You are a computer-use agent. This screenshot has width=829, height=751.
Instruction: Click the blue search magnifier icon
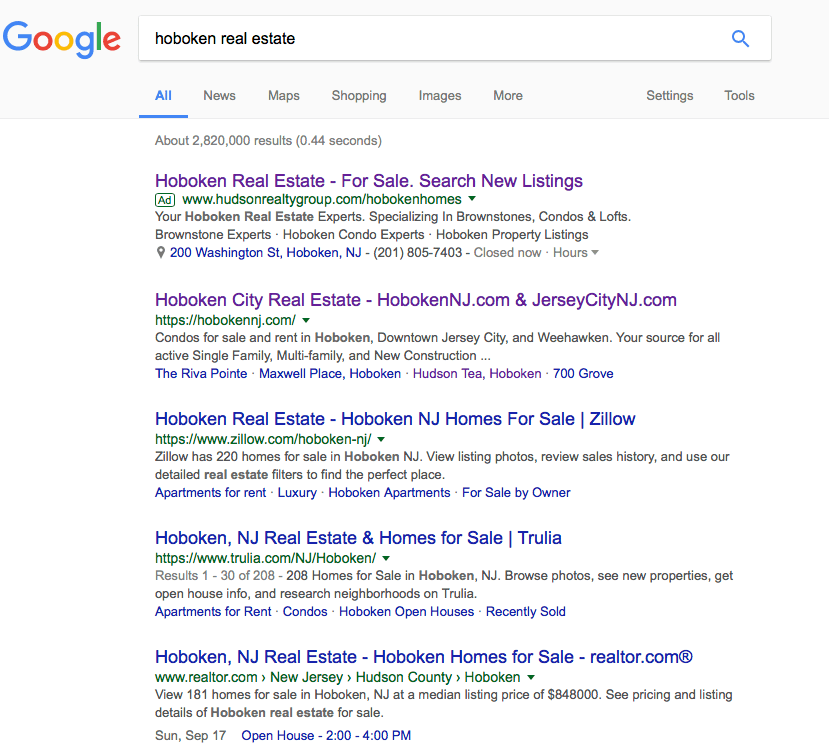pyautogui.click(x=740, y=39)
